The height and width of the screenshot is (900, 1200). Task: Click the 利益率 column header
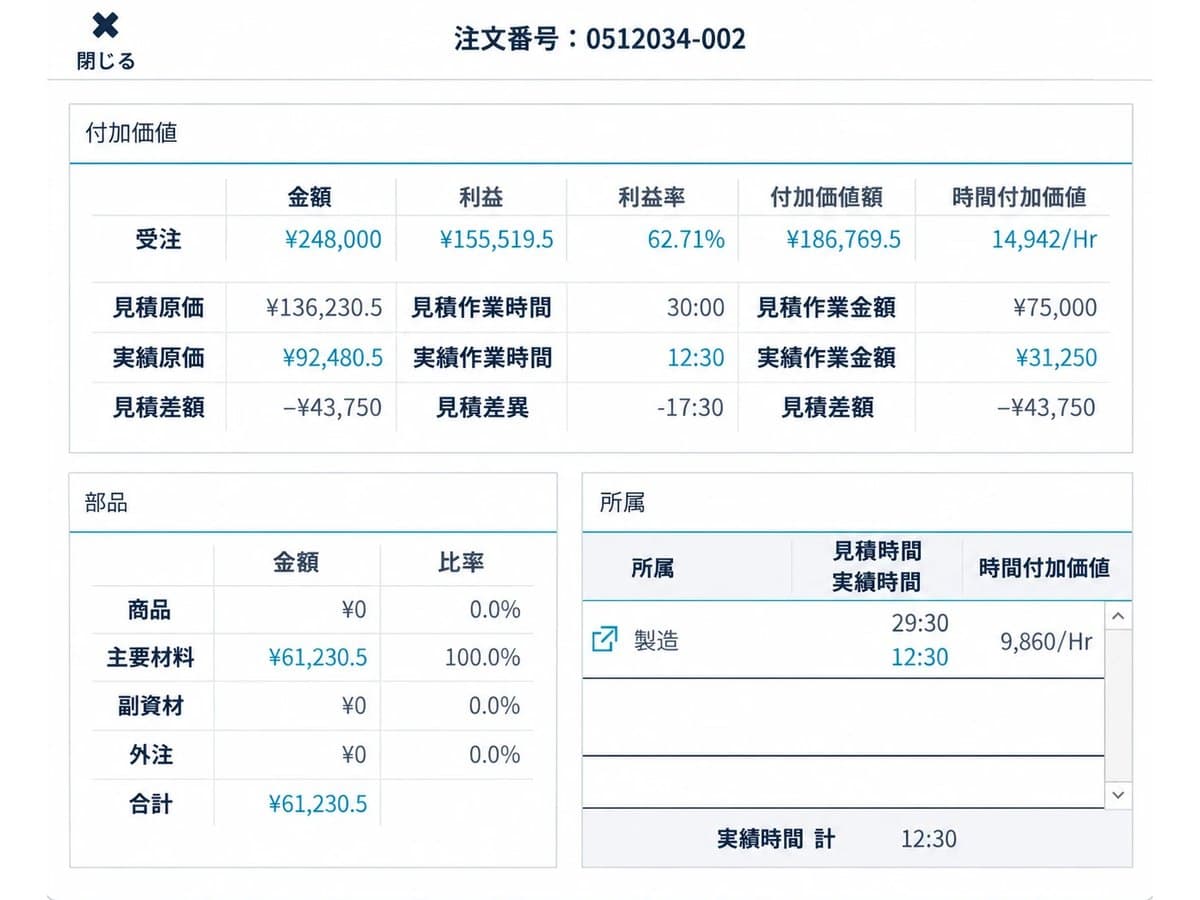click(652, 197)
